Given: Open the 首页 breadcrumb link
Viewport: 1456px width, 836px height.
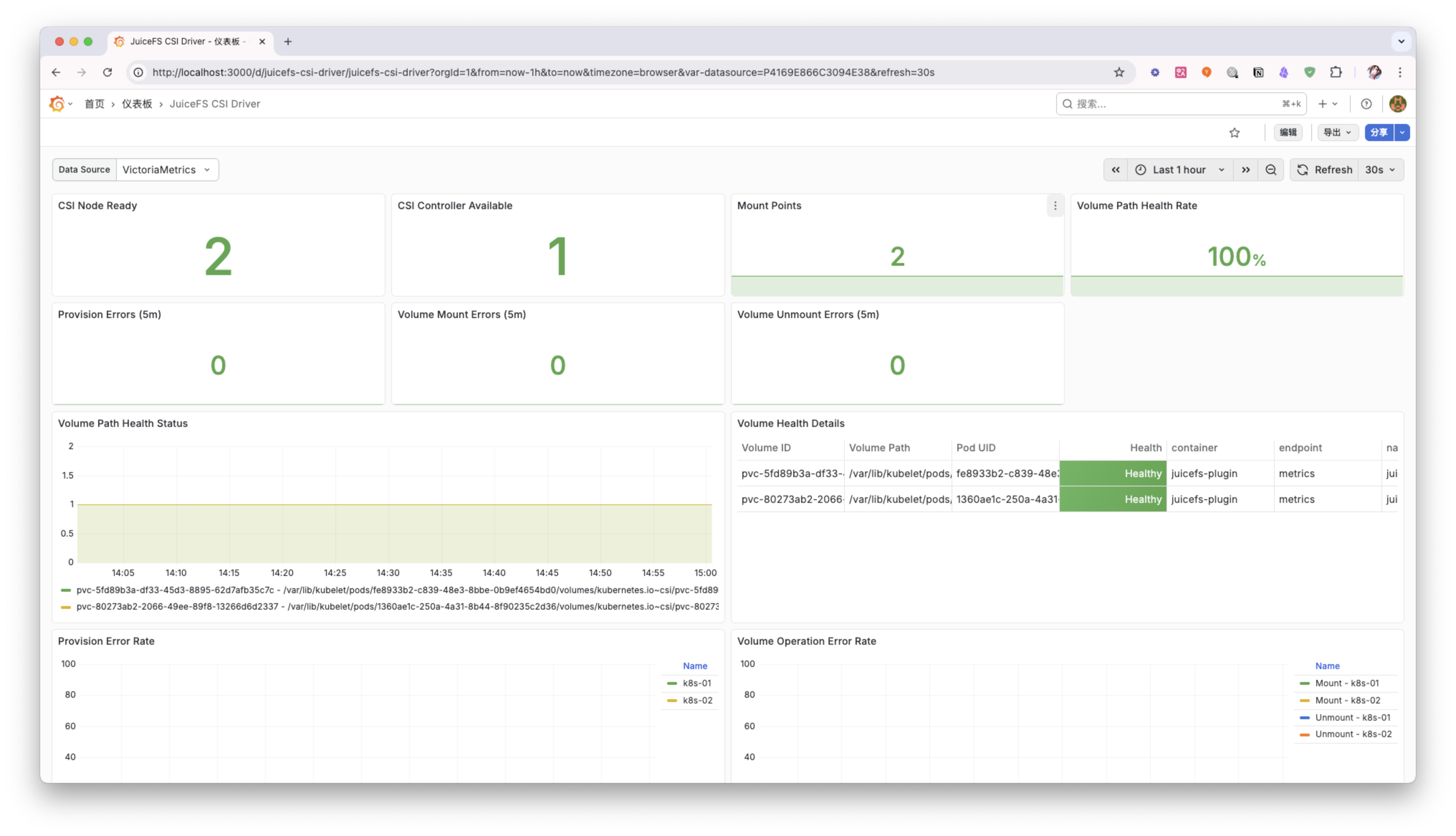Looking at the screenshot, I should (x=95, y=104).
